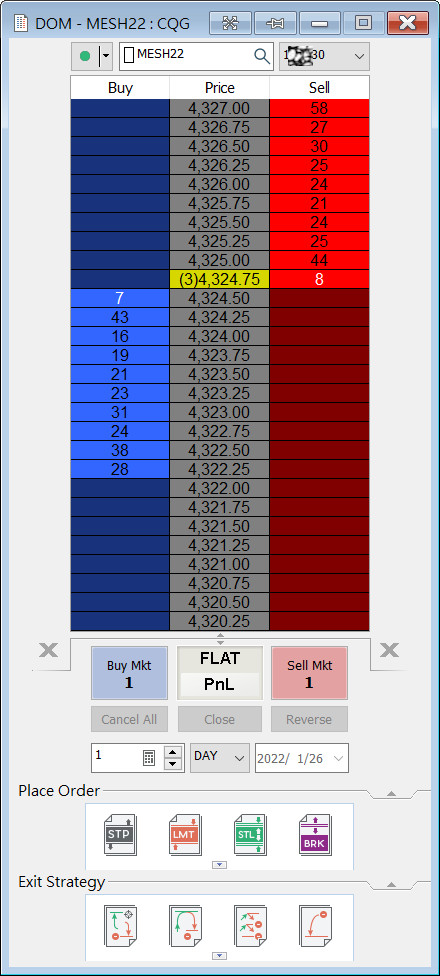The image size is (440, 976).
Task: Collapse the Place Order section
Action: pos(391,793)
